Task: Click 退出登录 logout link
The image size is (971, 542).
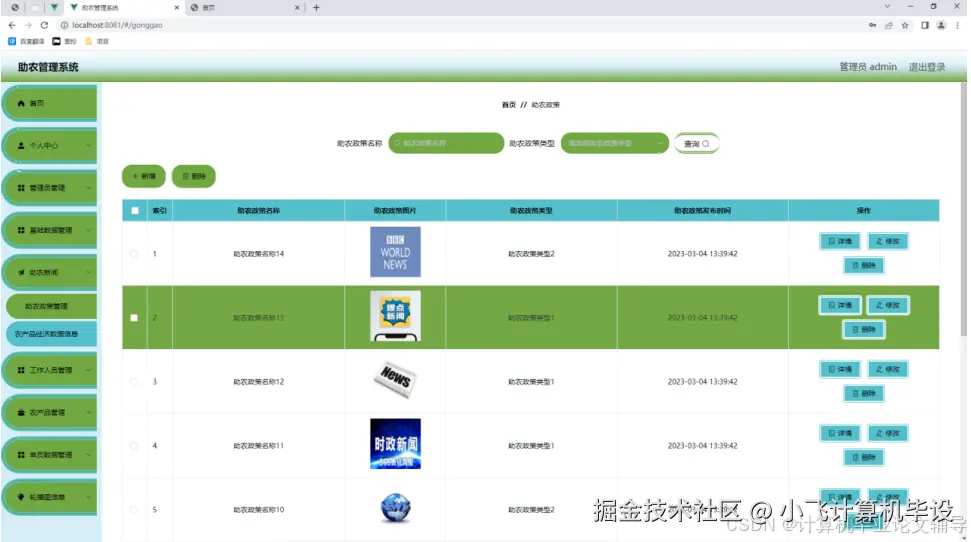Action: [x=926, y=67]
